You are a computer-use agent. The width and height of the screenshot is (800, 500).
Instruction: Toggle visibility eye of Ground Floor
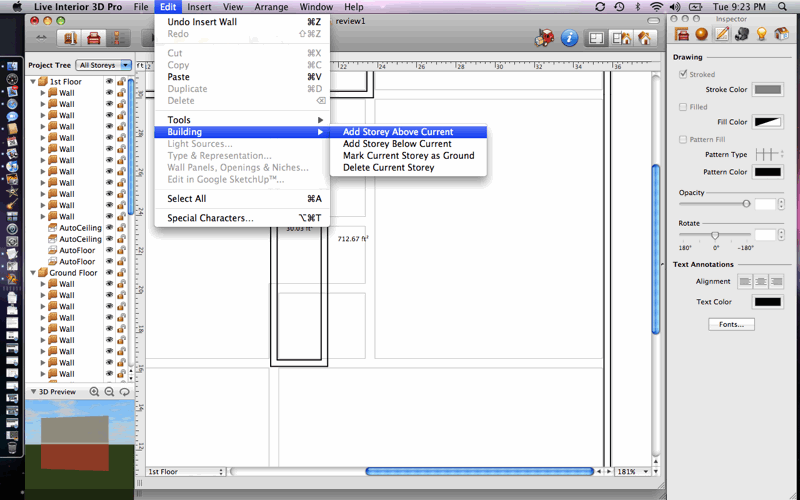[109, 273]
